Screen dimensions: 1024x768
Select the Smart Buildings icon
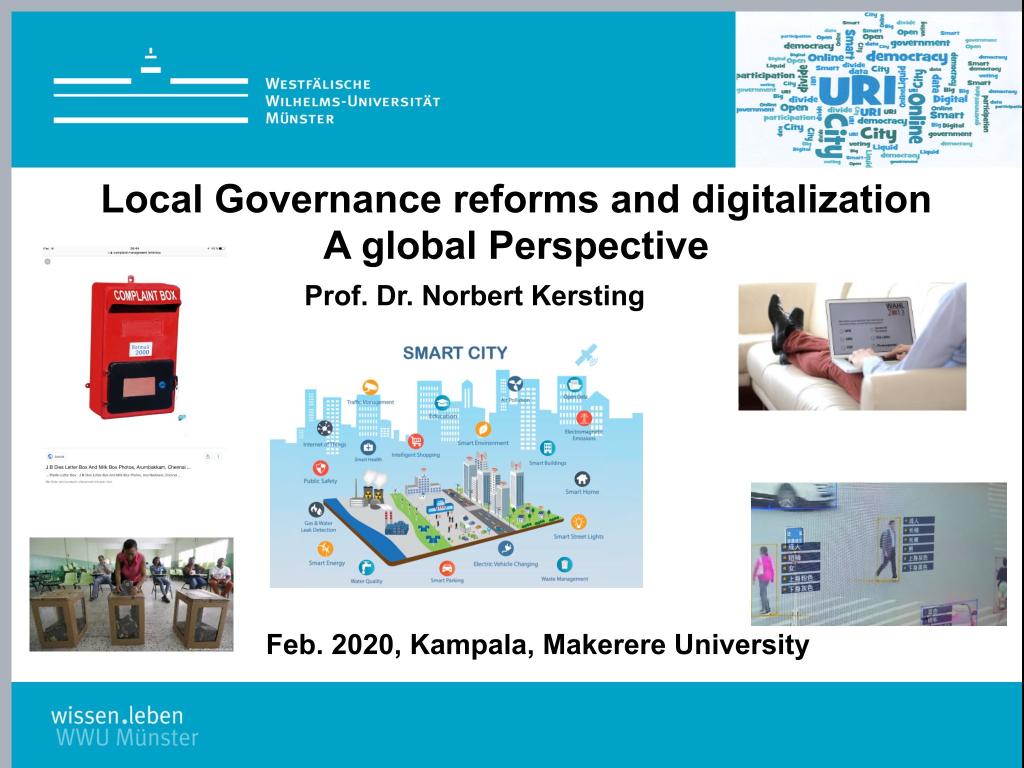[547, 448]
